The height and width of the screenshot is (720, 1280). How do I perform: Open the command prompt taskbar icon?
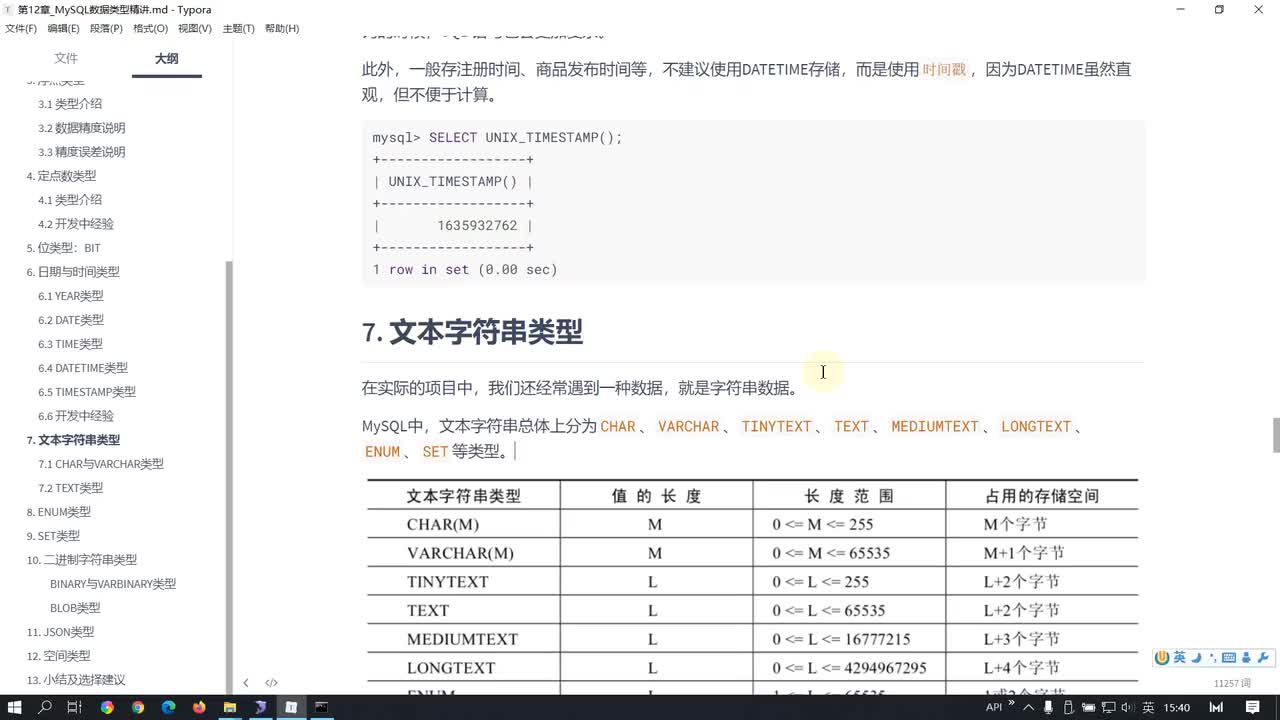(x=321, y=707)
